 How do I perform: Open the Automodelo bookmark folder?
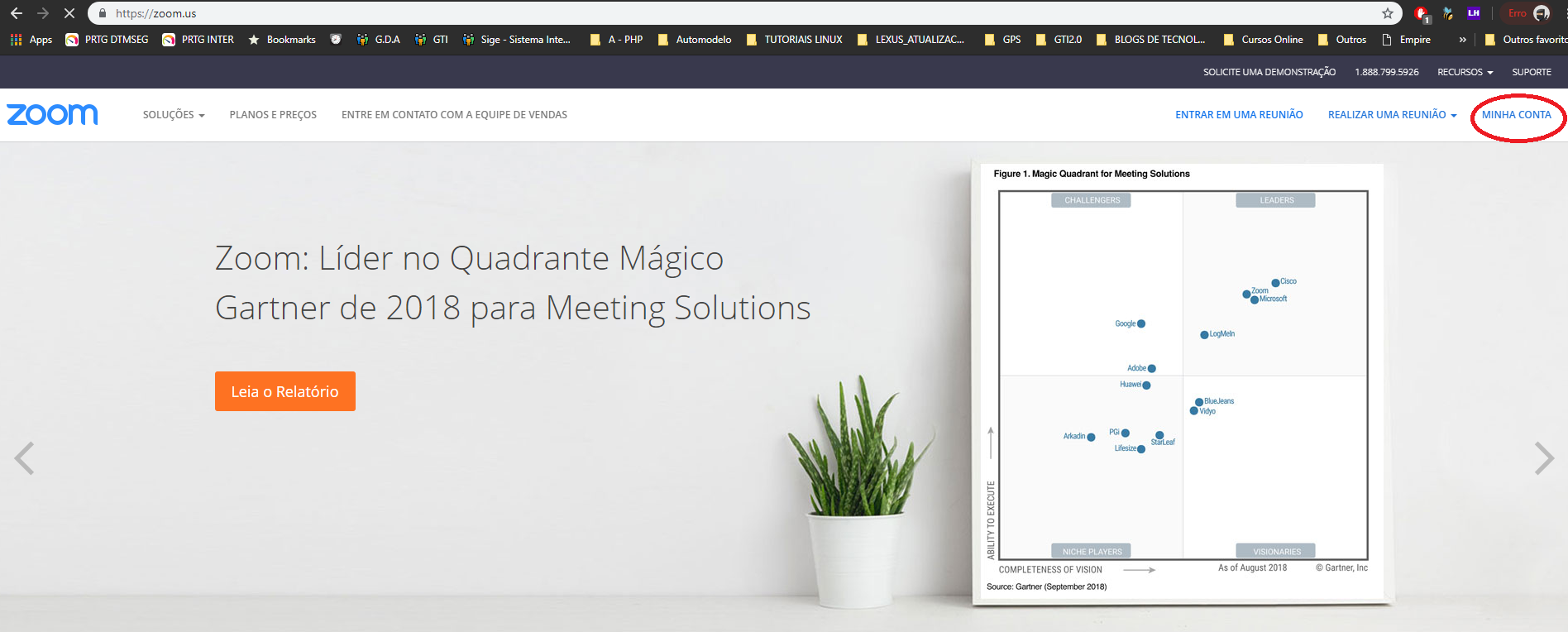click(x=695, y=40)
